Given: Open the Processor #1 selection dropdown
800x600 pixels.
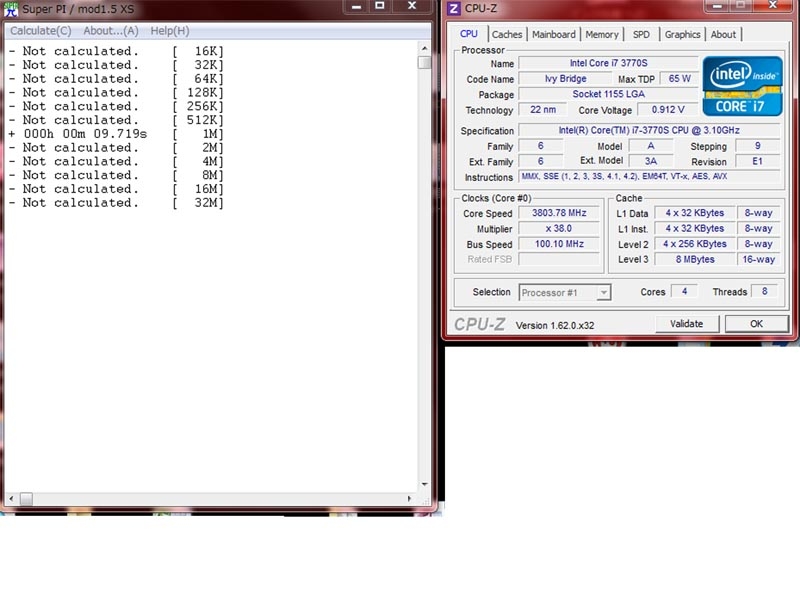Looking at the screenshot, I should pyautogui.click(x=565, y=293).
